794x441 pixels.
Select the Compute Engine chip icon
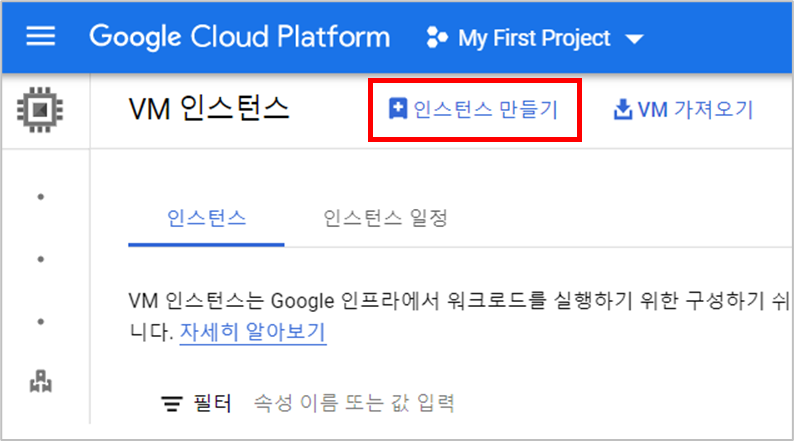40,109
